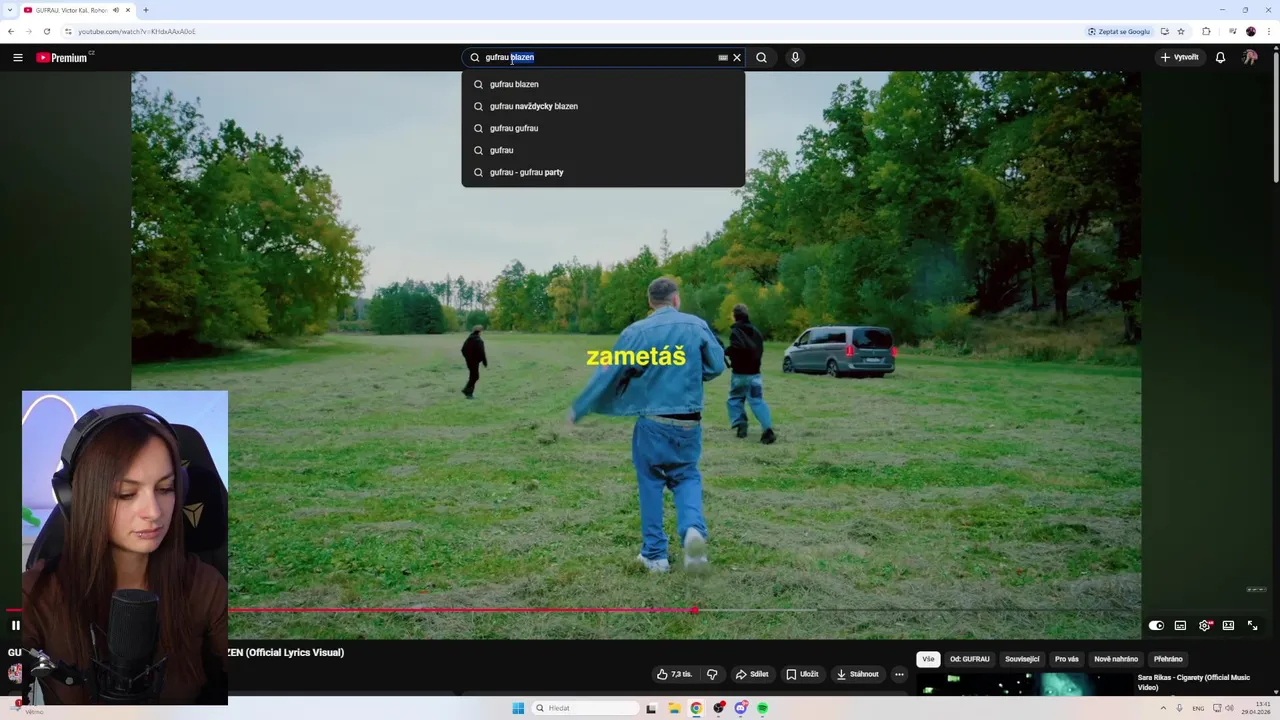Open File Explorer from taskbar
Viewport: 1280px width, 720px height.
[x=674, y=708]
